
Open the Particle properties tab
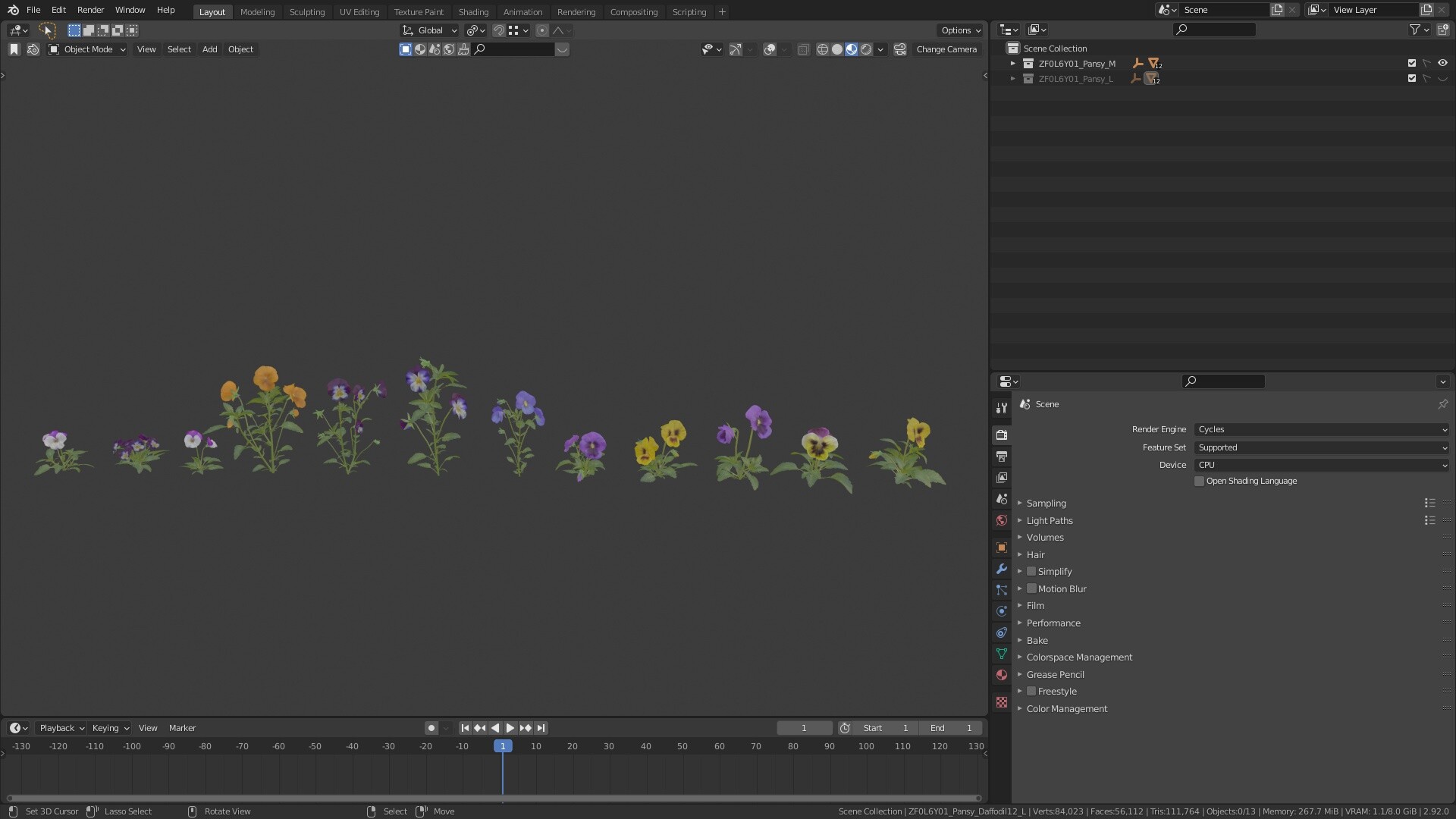point(1002,590)
